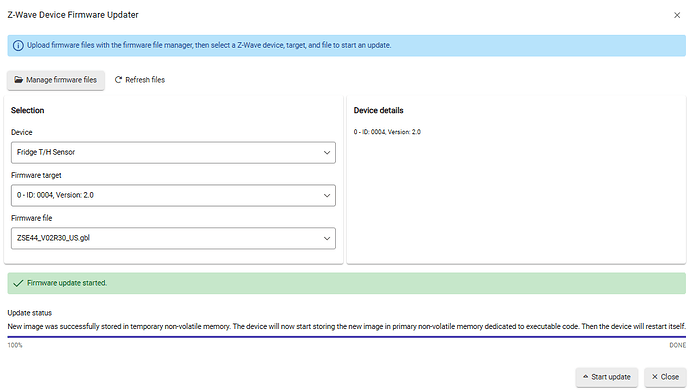The height and width of the screenshot is (390, 690).
Task: Click the 'Firmware update started.' message
Action: (67, 283)
